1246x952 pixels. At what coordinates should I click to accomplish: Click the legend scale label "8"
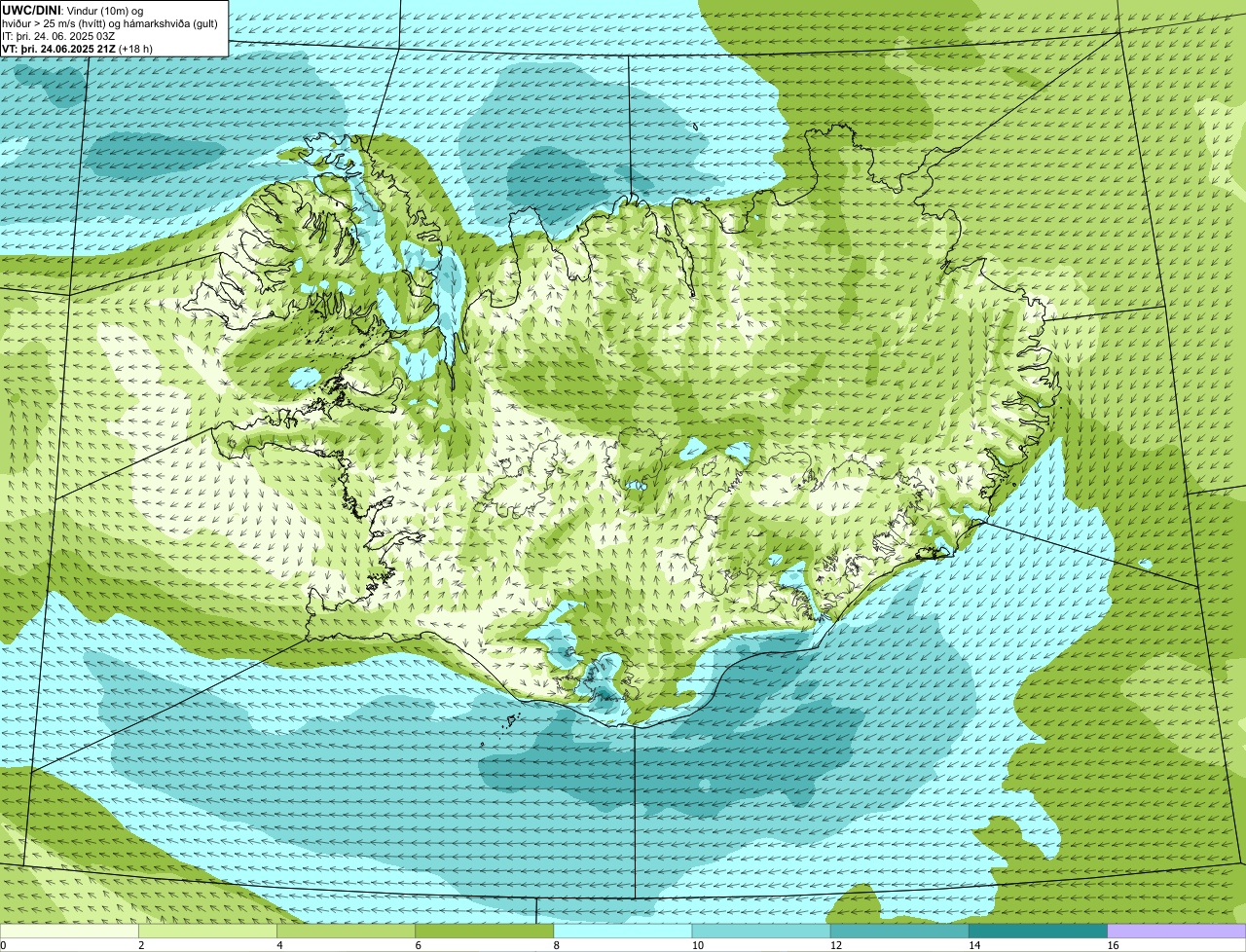pyautogui.click(x=557, y=945)
